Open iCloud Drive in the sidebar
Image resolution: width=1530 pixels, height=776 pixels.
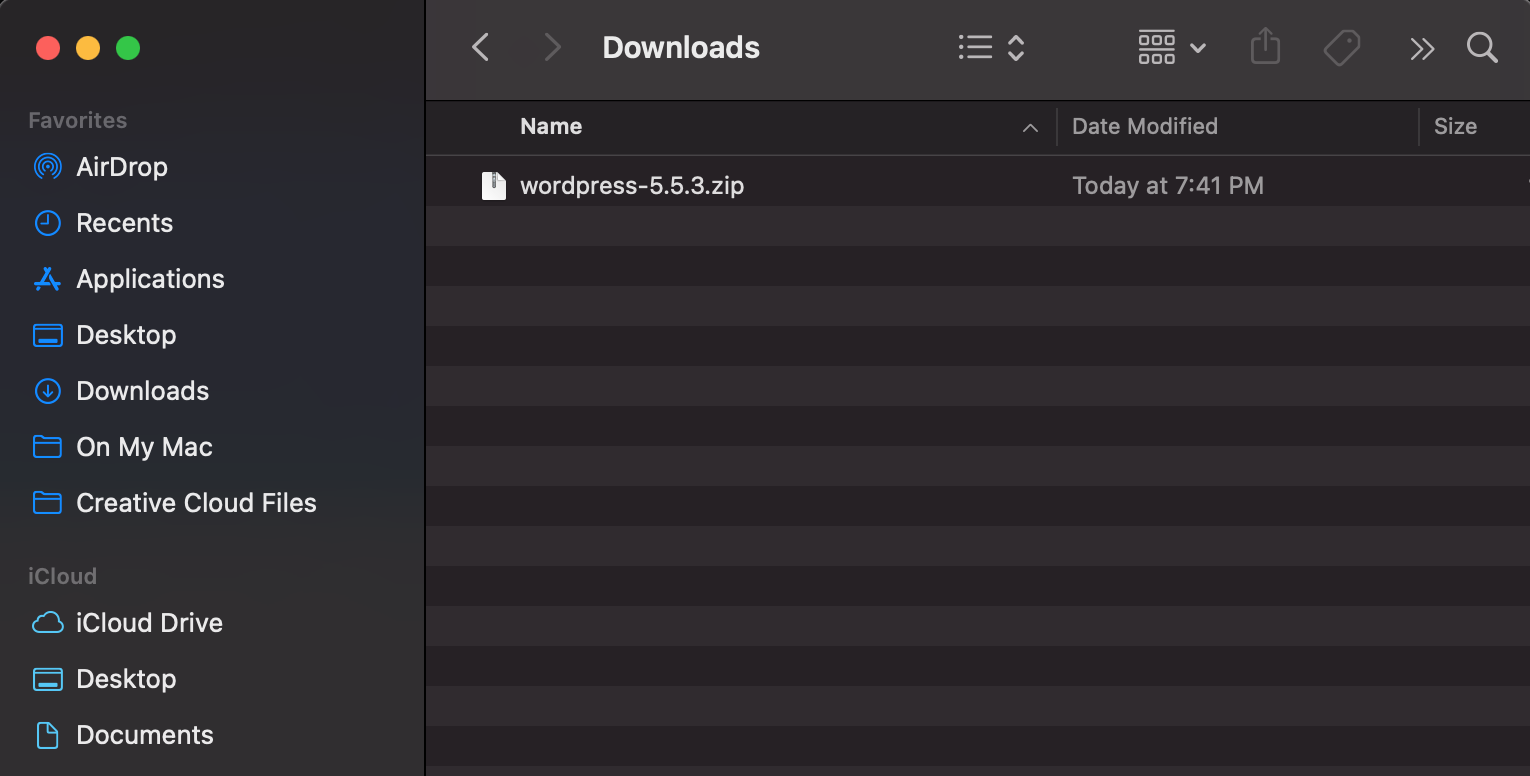click(149, 623)
